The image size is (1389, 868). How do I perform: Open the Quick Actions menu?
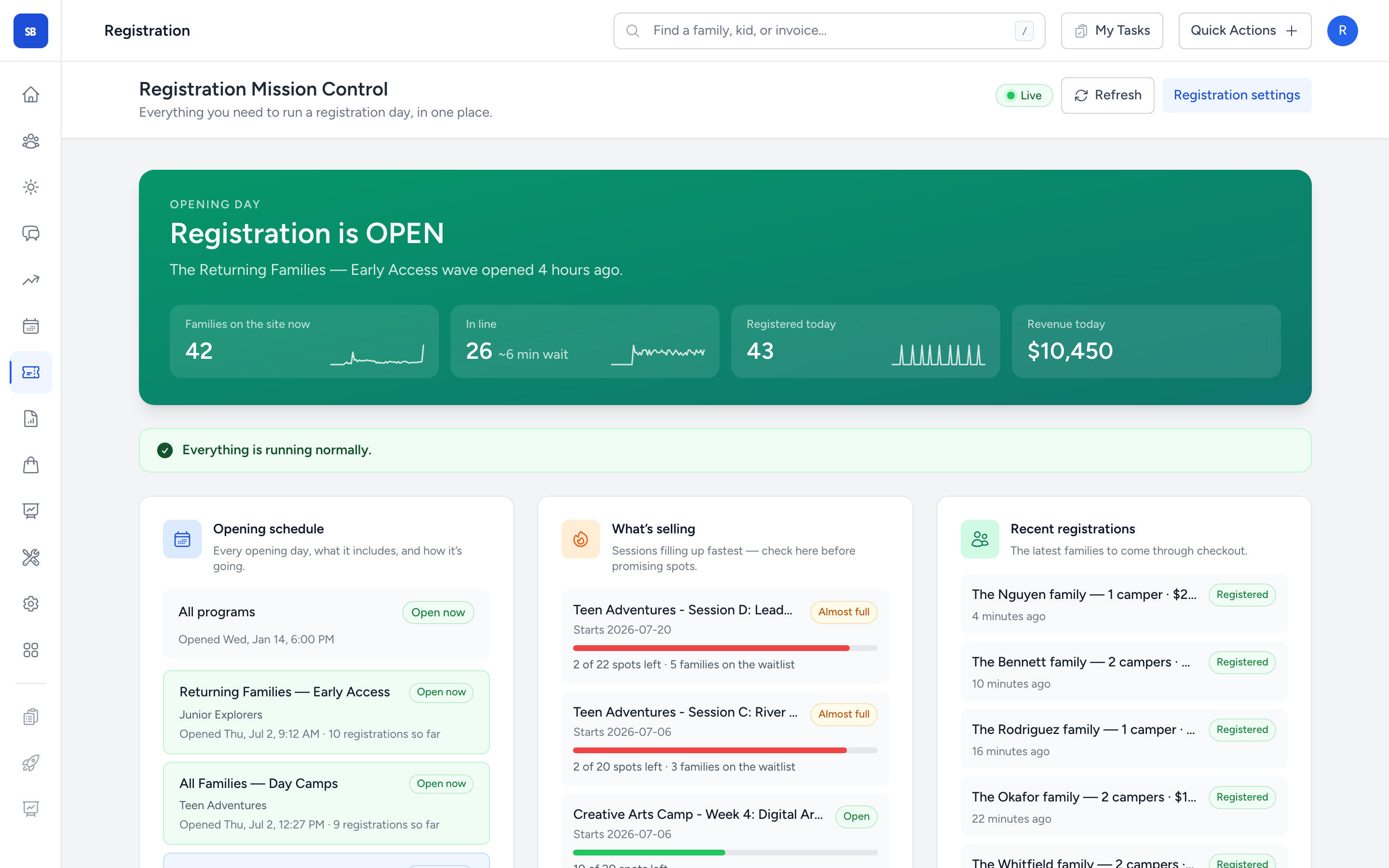[1244, 31]
